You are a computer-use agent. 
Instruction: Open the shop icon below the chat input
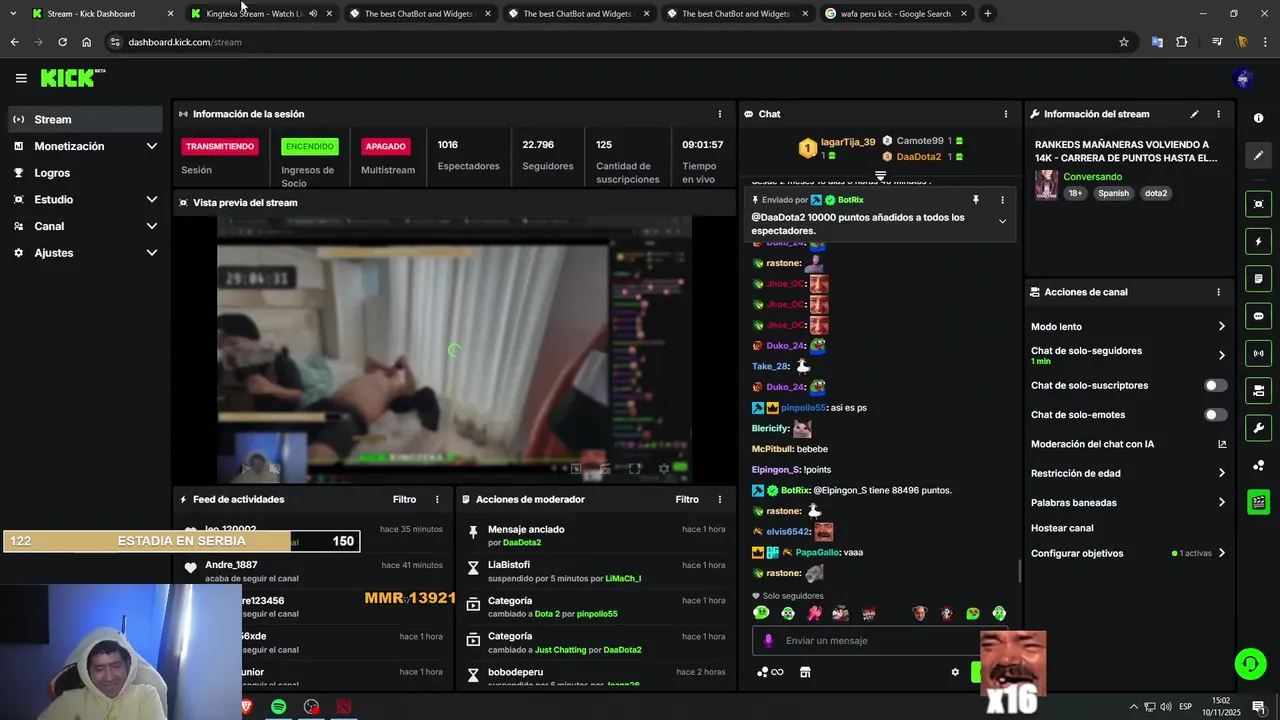pos(805,672)
